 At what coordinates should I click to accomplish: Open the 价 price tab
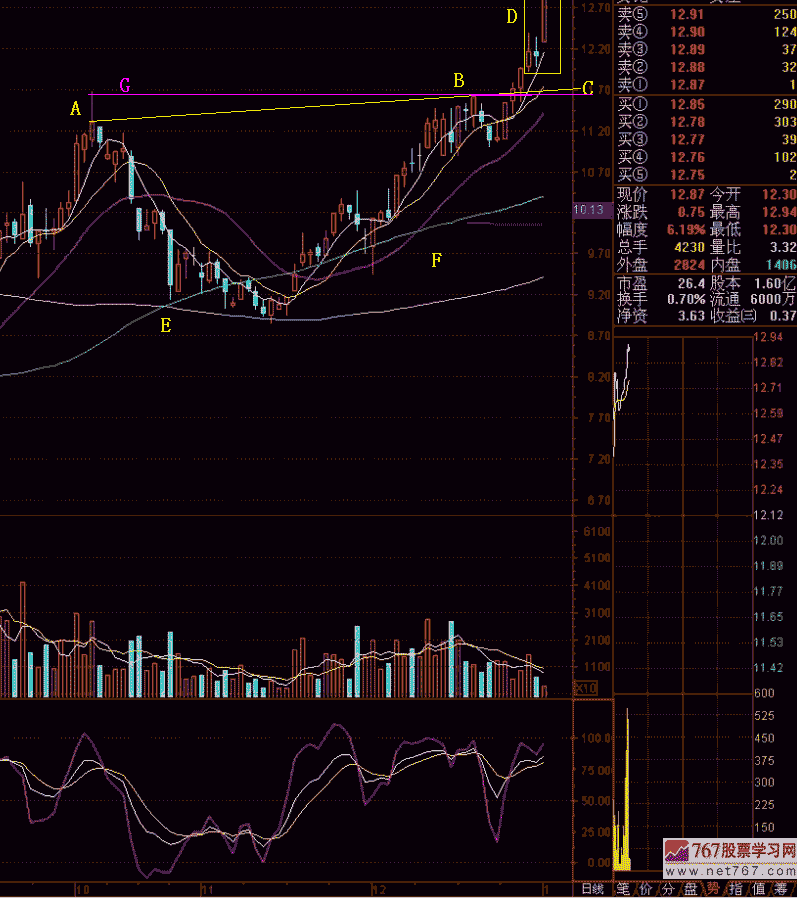point(645,888)
